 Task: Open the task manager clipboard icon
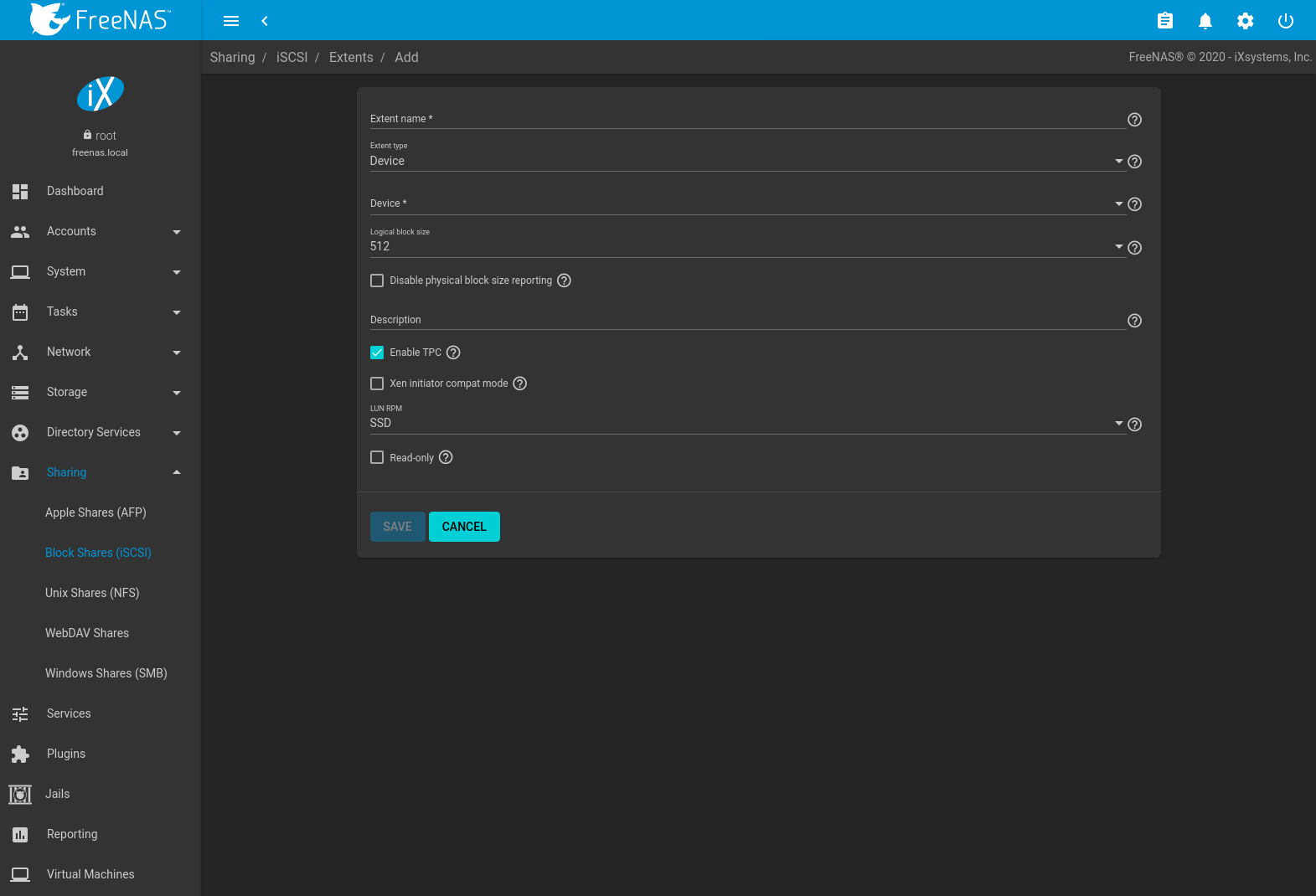pos(1164,21)
